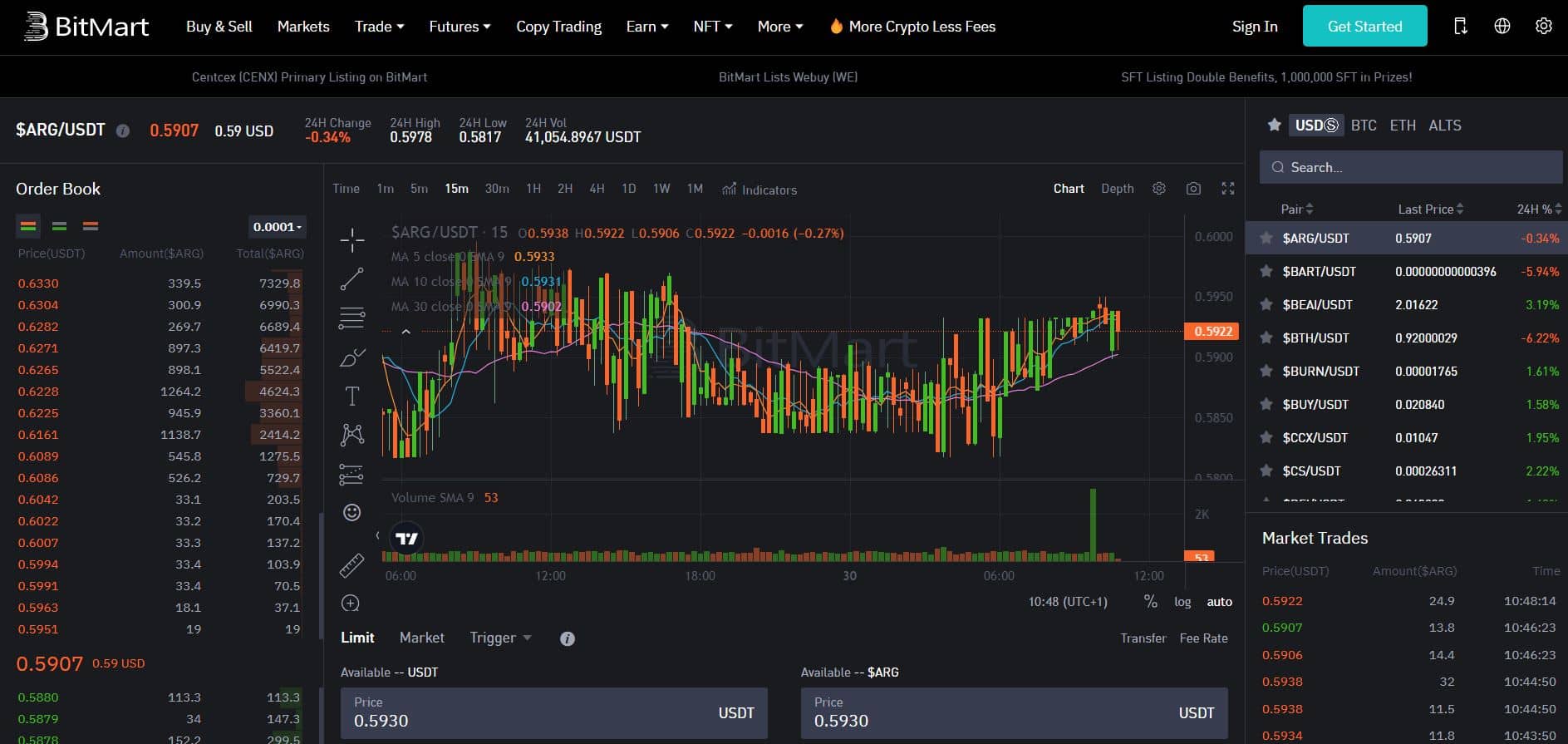Open the Earn dropdown menu
This screenshot has height=744, width=1568.
click(647, 27)
